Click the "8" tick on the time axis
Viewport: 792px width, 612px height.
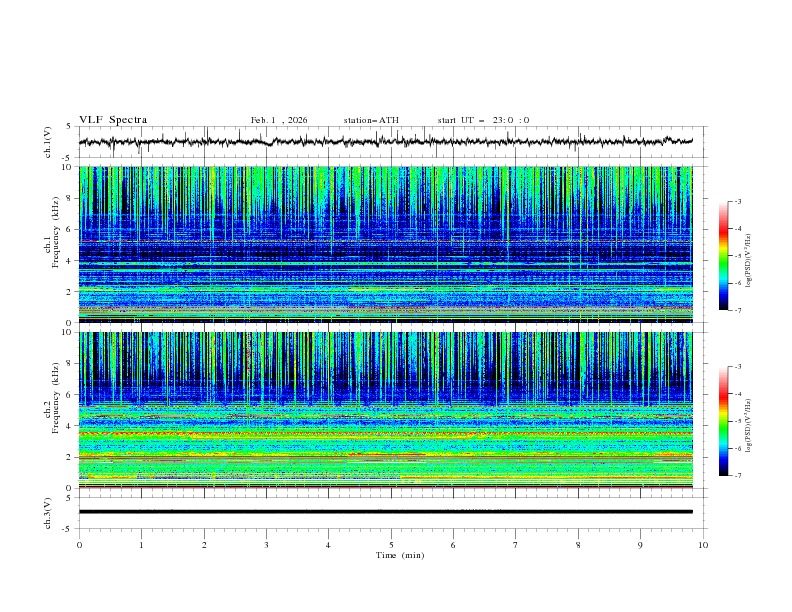click(578, 545)
